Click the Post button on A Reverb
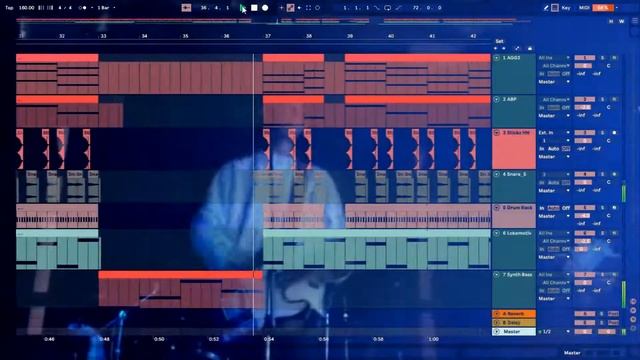Viewport: 640px width, 360px height. [x=613, y=314]
